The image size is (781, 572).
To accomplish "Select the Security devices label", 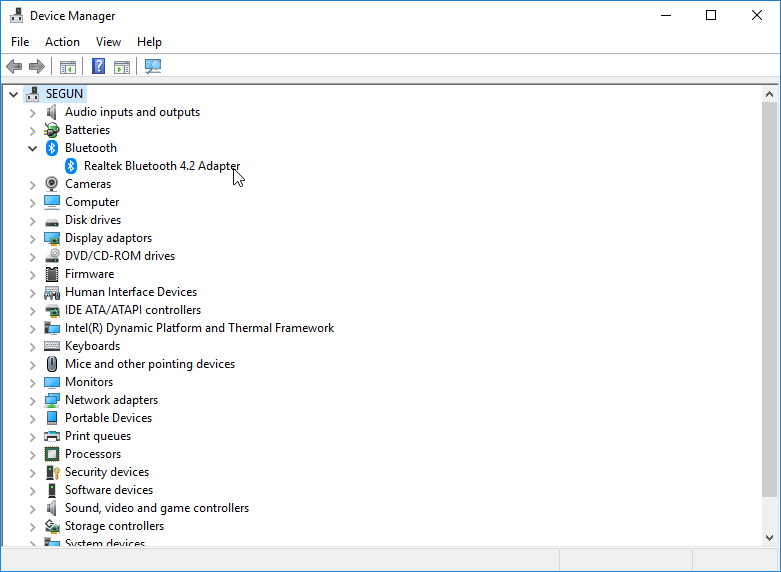I will [107, 472].
